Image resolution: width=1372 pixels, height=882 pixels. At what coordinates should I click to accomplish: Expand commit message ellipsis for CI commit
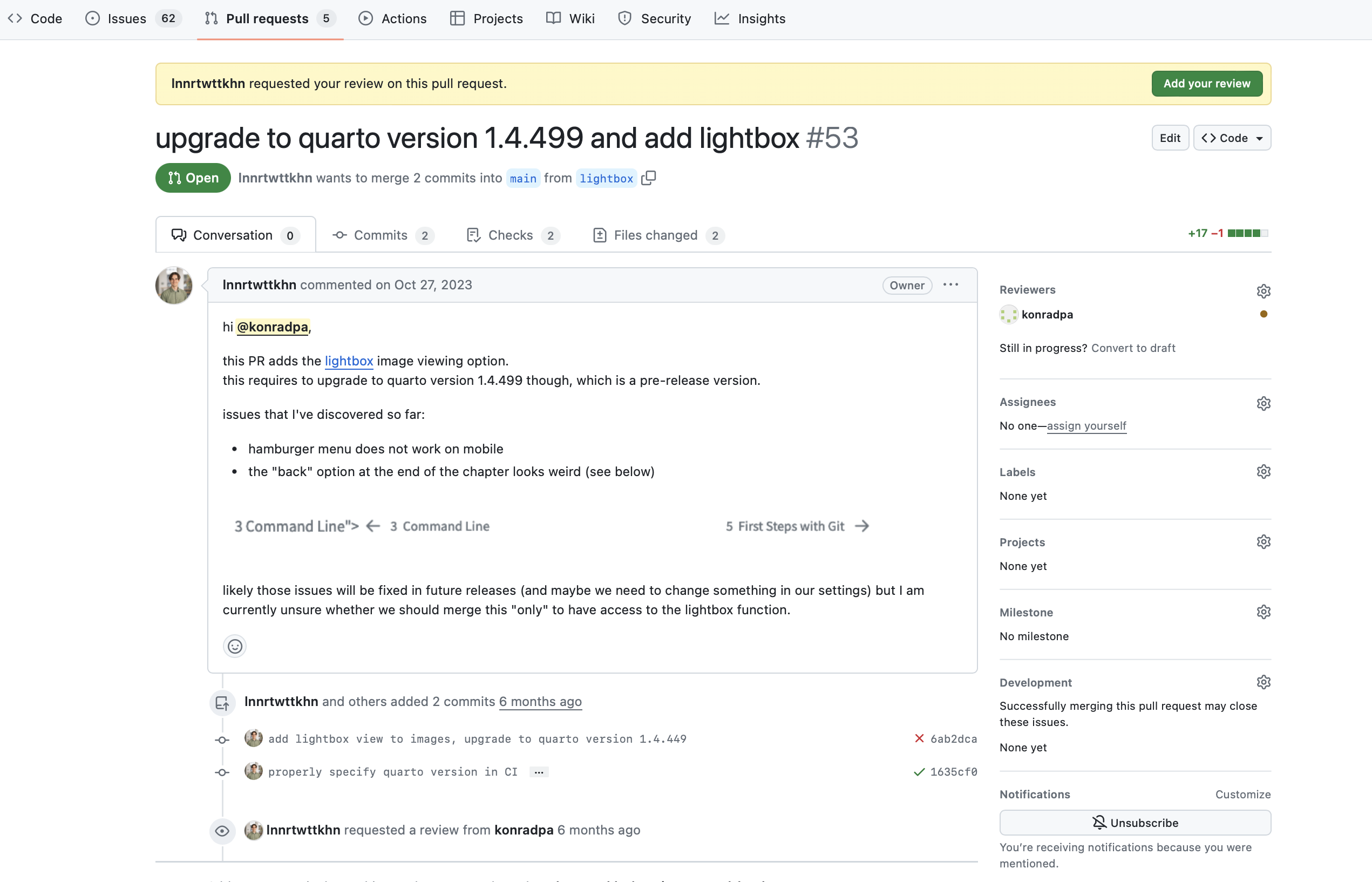[x=538, y=772]
